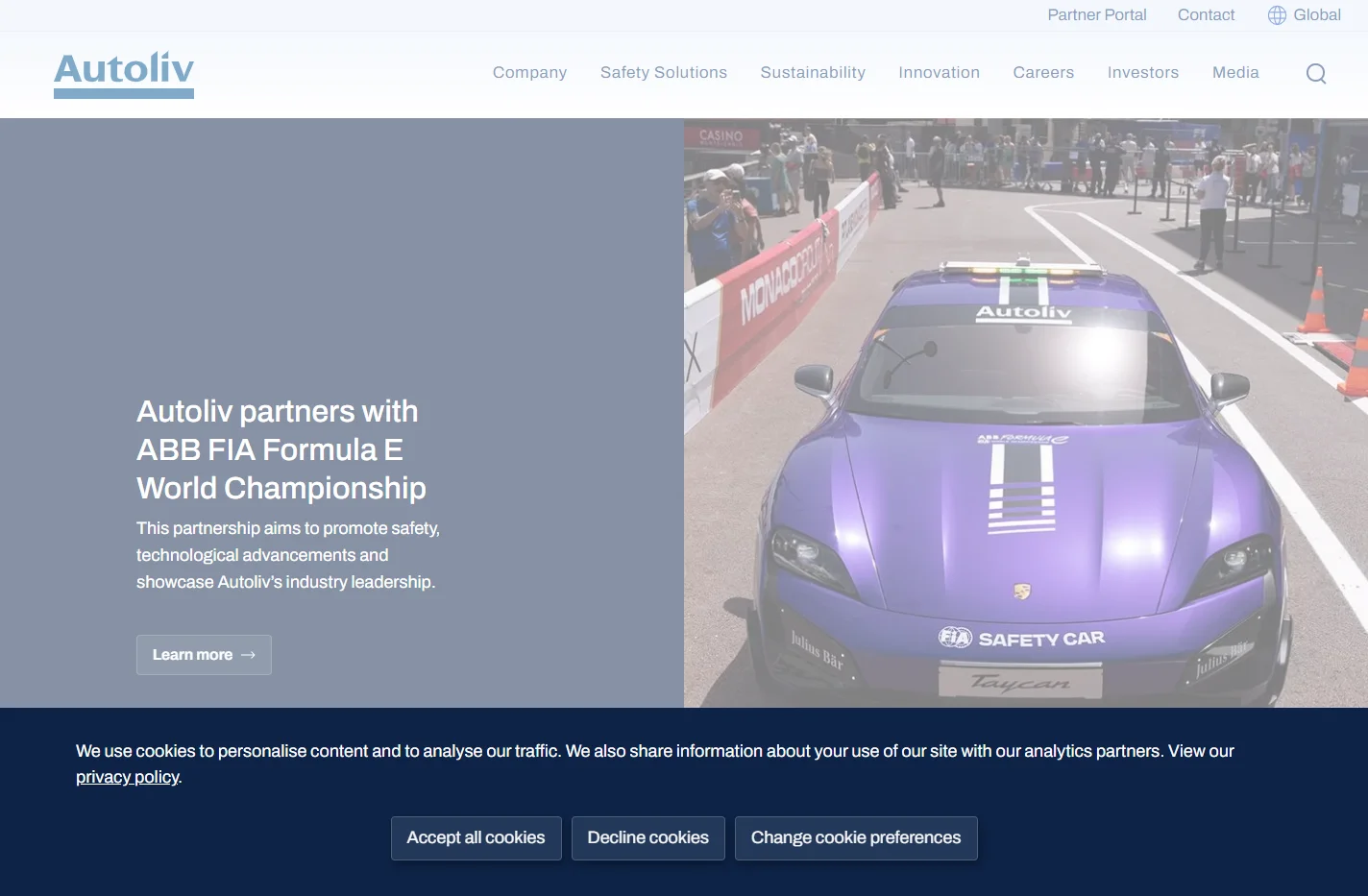This screenshot has height=896, width=1368.
Task: Open the Careers menu
Action: 1043,73
